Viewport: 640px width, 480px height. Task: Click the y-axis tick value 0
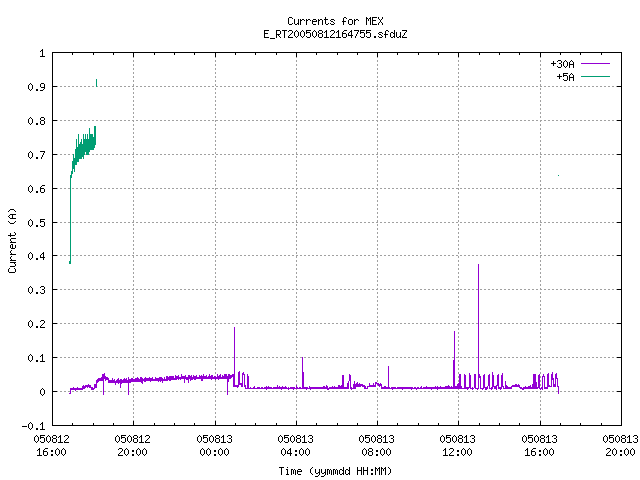(x=42, y=392)
